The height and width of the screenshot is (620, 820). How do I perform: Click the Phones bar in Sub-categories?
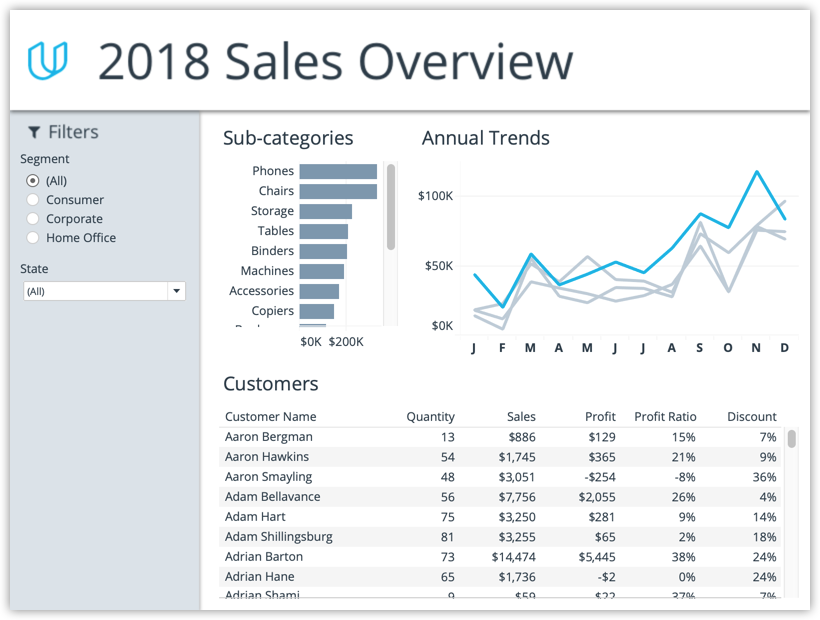pyautogui.click(x=337, y=171)
